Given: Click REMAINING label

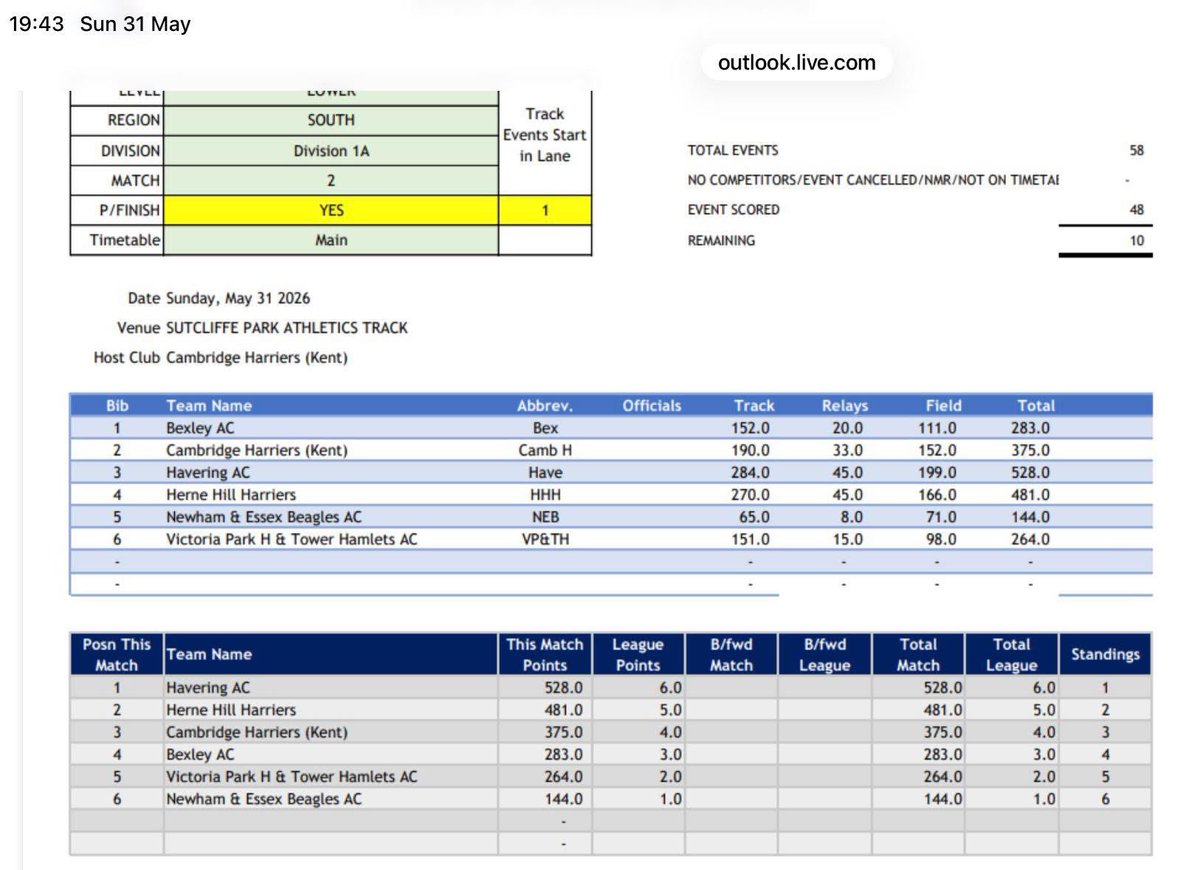Looking at the screenshot, I should (x=721, y=240).
